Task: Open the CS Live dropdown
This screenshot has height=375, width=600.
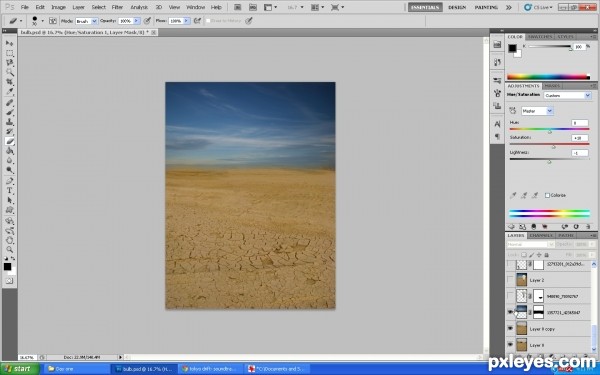Action: (x=539, y=7)
